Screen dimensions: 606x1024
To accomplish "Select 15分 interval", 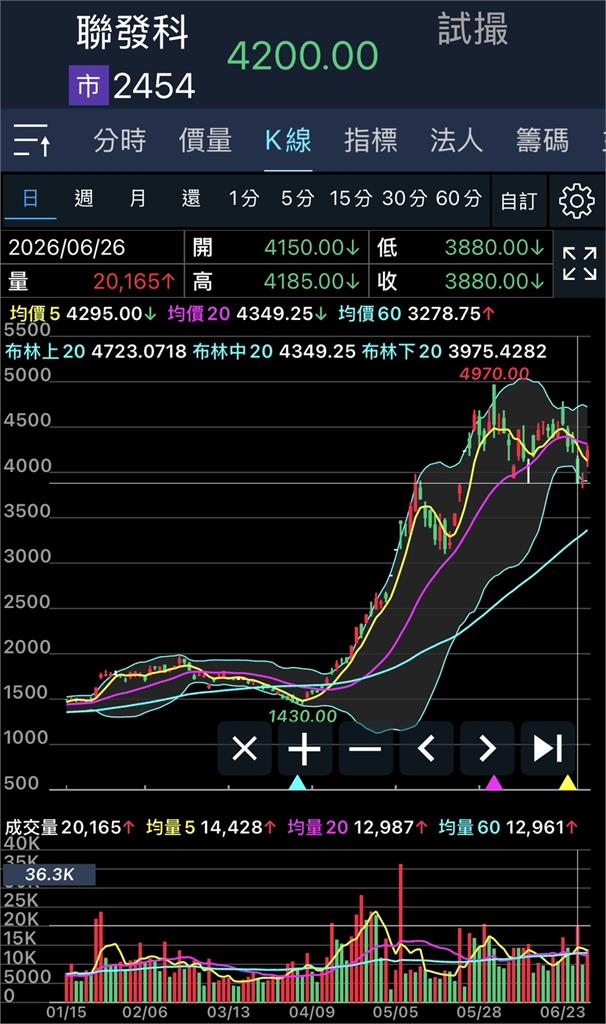I will 351,198.
